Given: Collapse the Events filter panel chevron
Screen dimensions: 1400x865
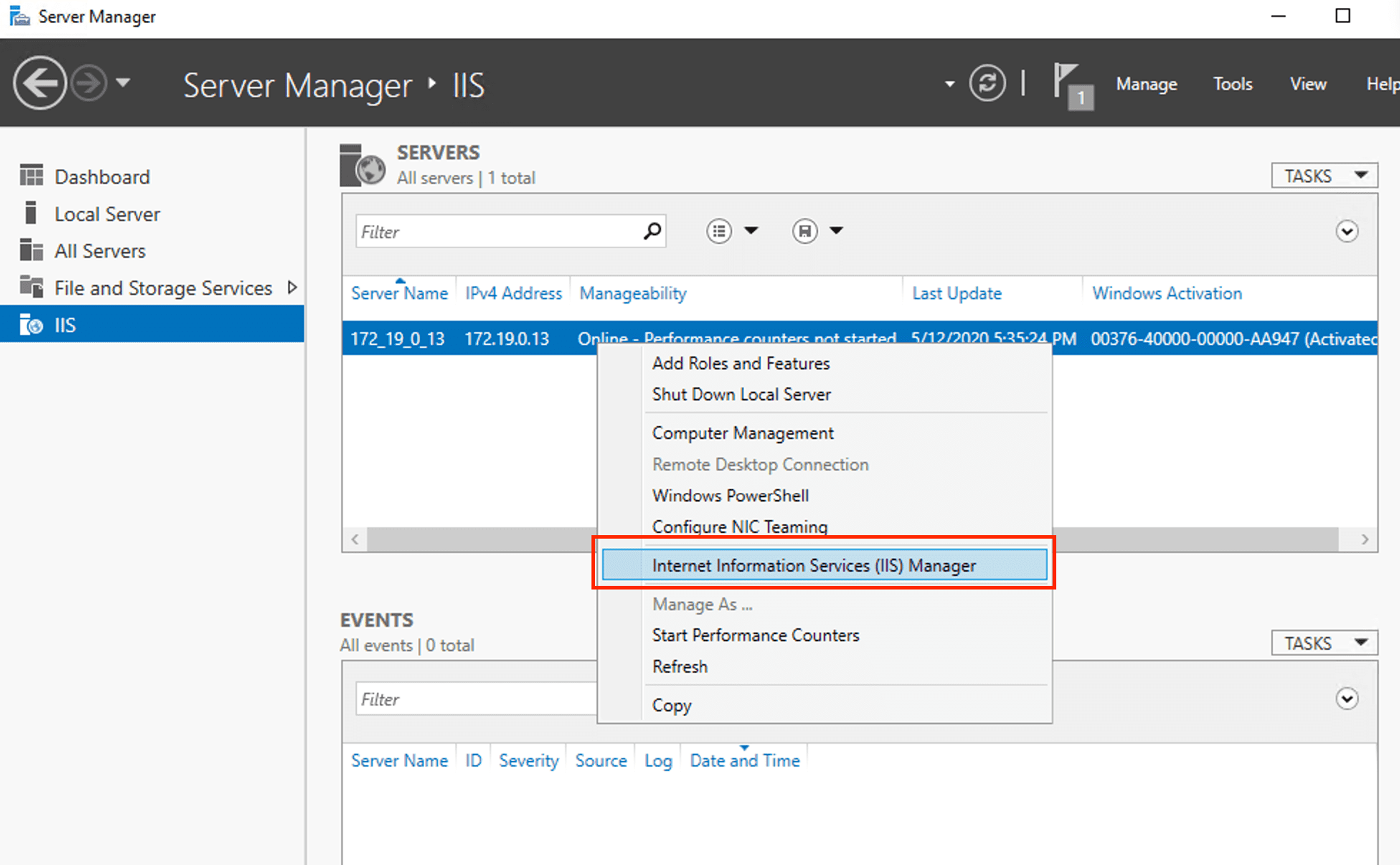Looking at the screenshot, I should 1347,699.
